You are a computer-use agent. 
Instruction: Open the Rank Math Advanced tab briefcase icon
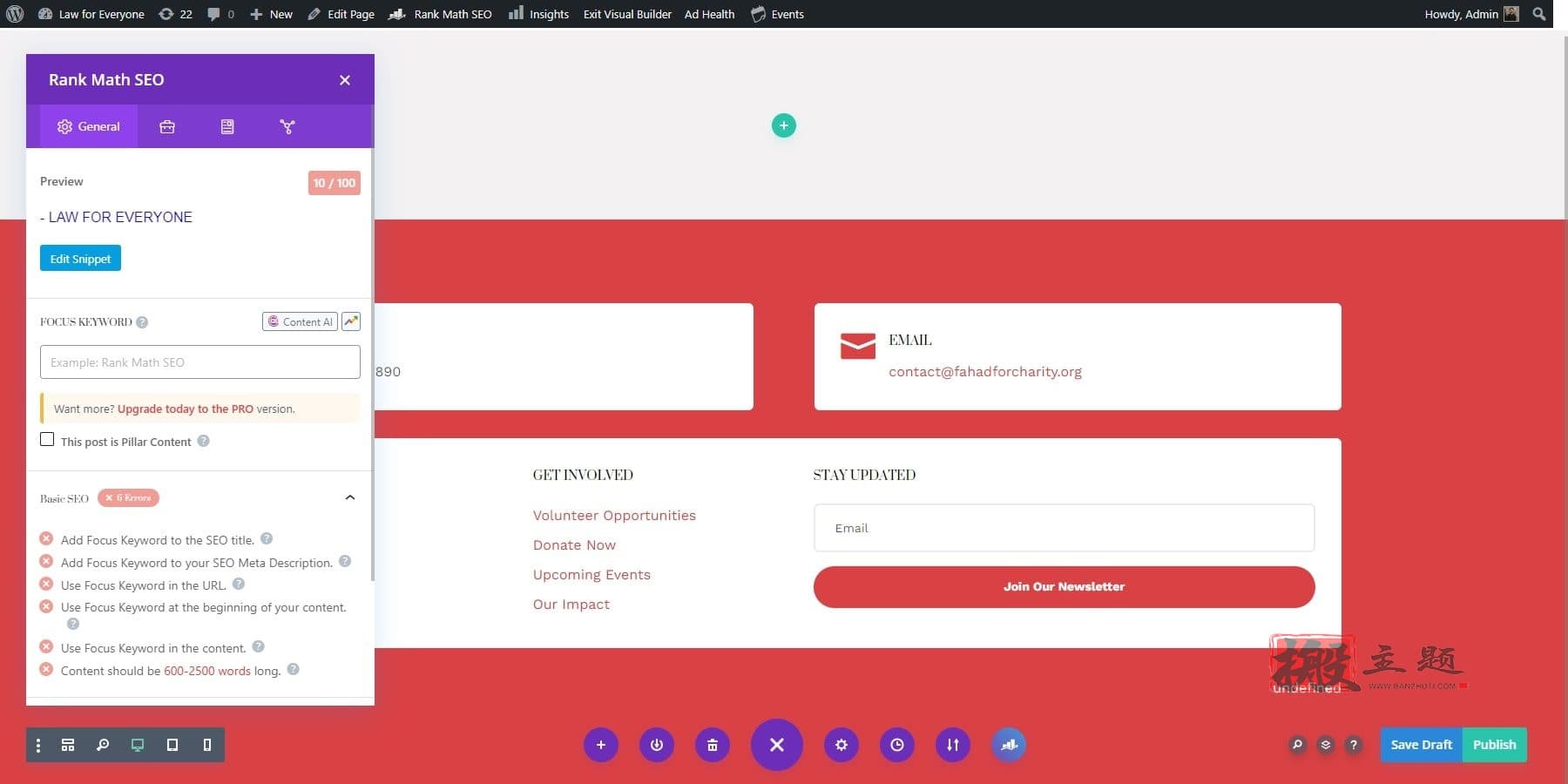[x=167, y=127]
